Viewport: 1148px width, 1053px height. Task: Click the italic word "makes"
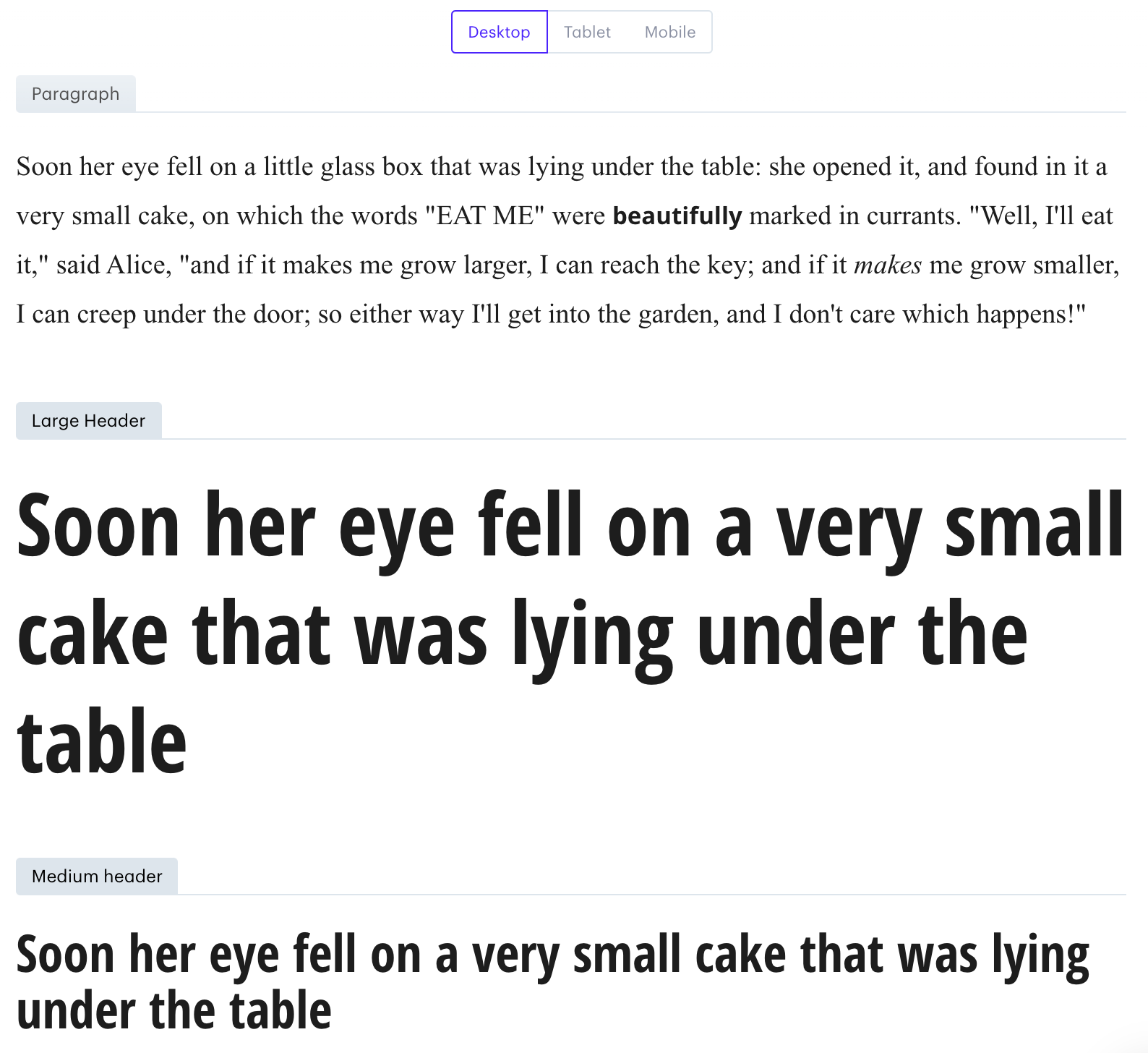pos(888,265)
